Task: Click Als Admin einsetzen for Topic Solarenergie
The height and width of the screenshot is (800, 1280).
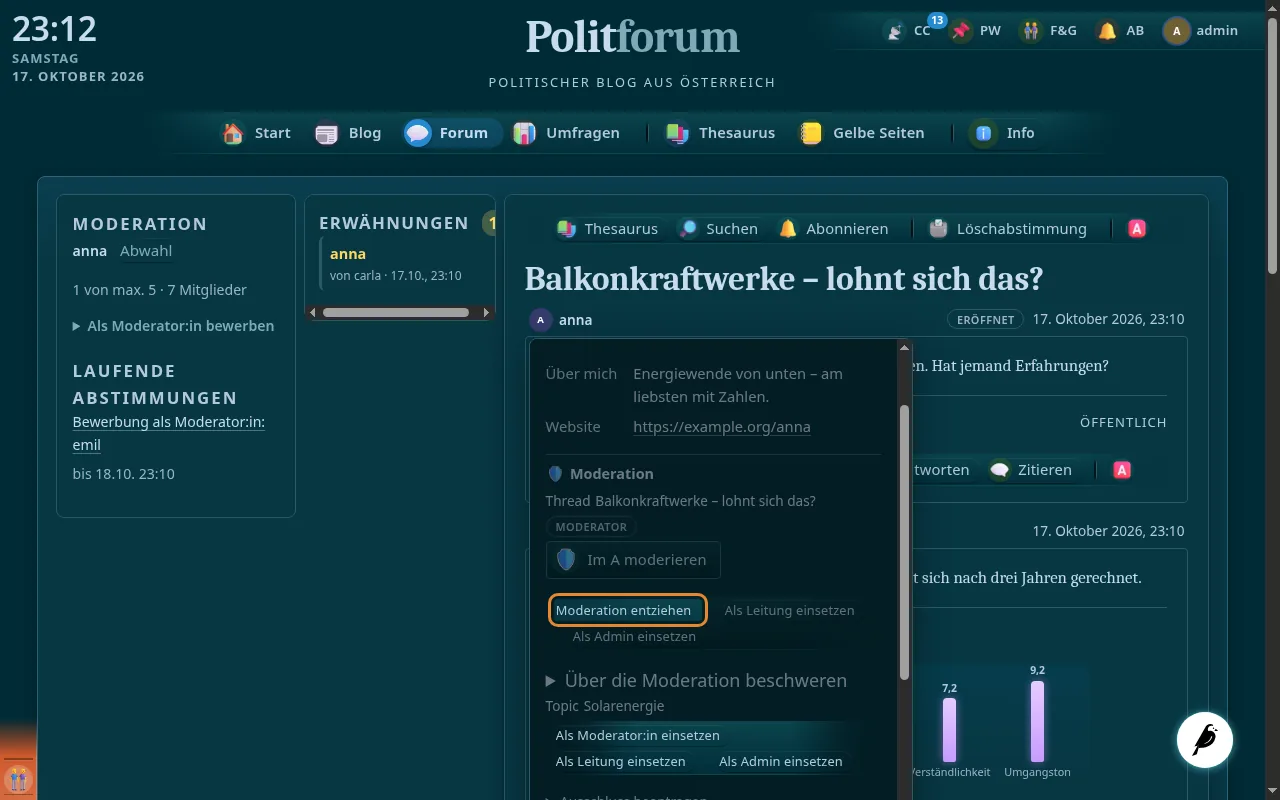Action: [781, 761]
